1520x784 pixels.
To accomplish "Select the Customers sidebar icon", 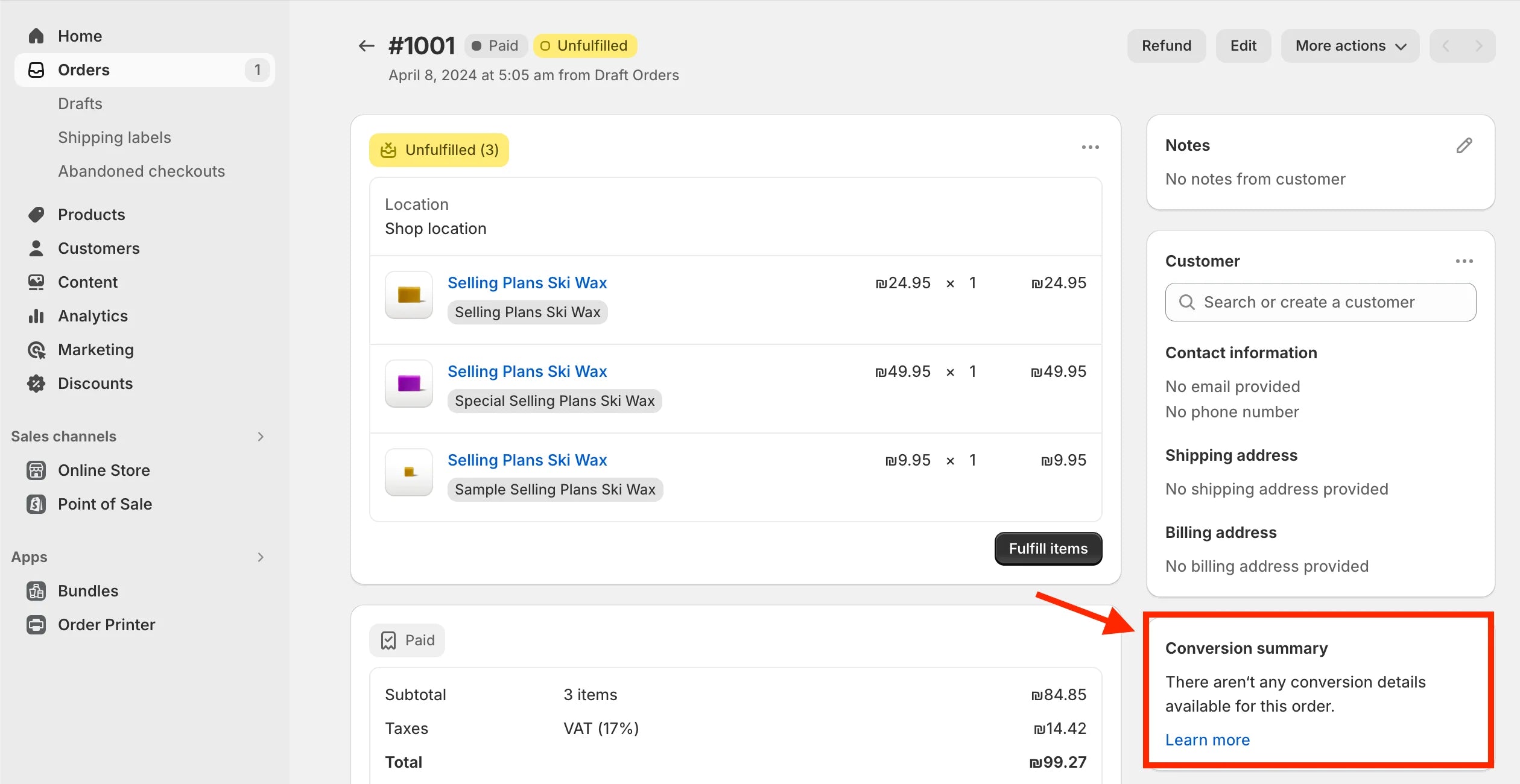I will [x=36, y=248].
